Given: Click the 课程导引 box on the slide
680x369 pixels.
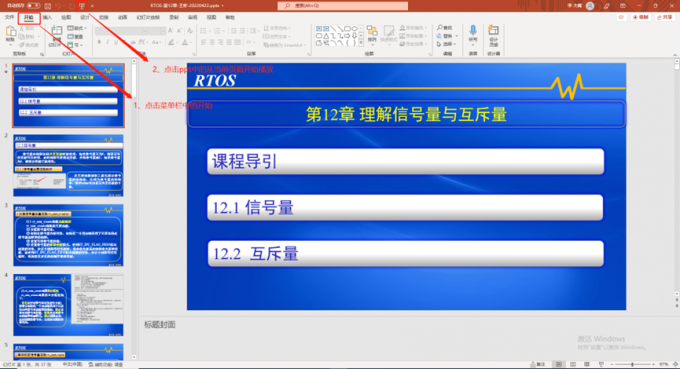Looking at the screenshot, I should (x=405, y=162).
